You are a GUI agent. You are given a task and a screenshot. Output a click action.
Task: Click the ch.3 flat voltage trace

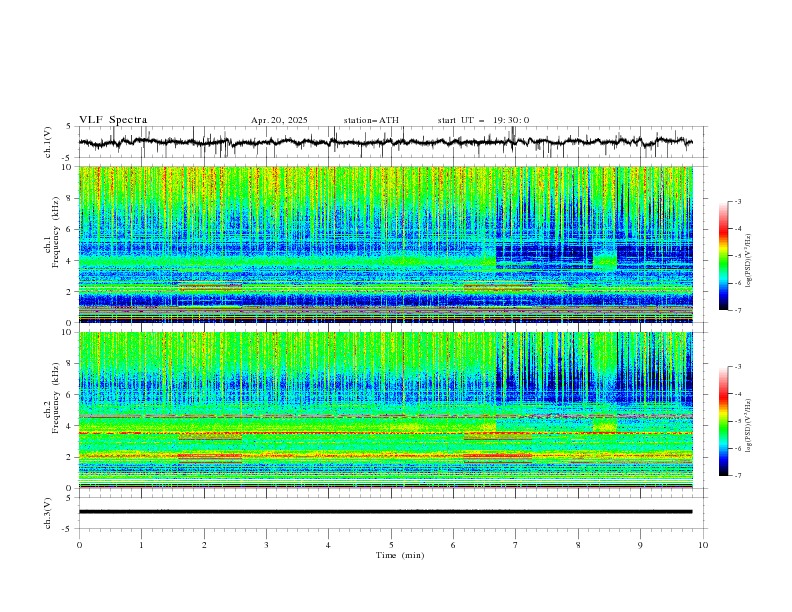point(385,512)
